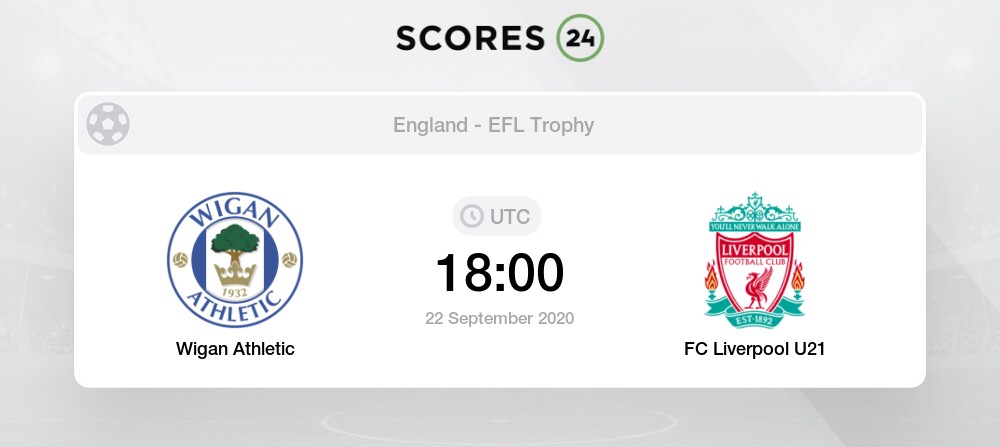Click the 18:00 kickoff time
1000x447 pixels.
(x=500, y=272)
